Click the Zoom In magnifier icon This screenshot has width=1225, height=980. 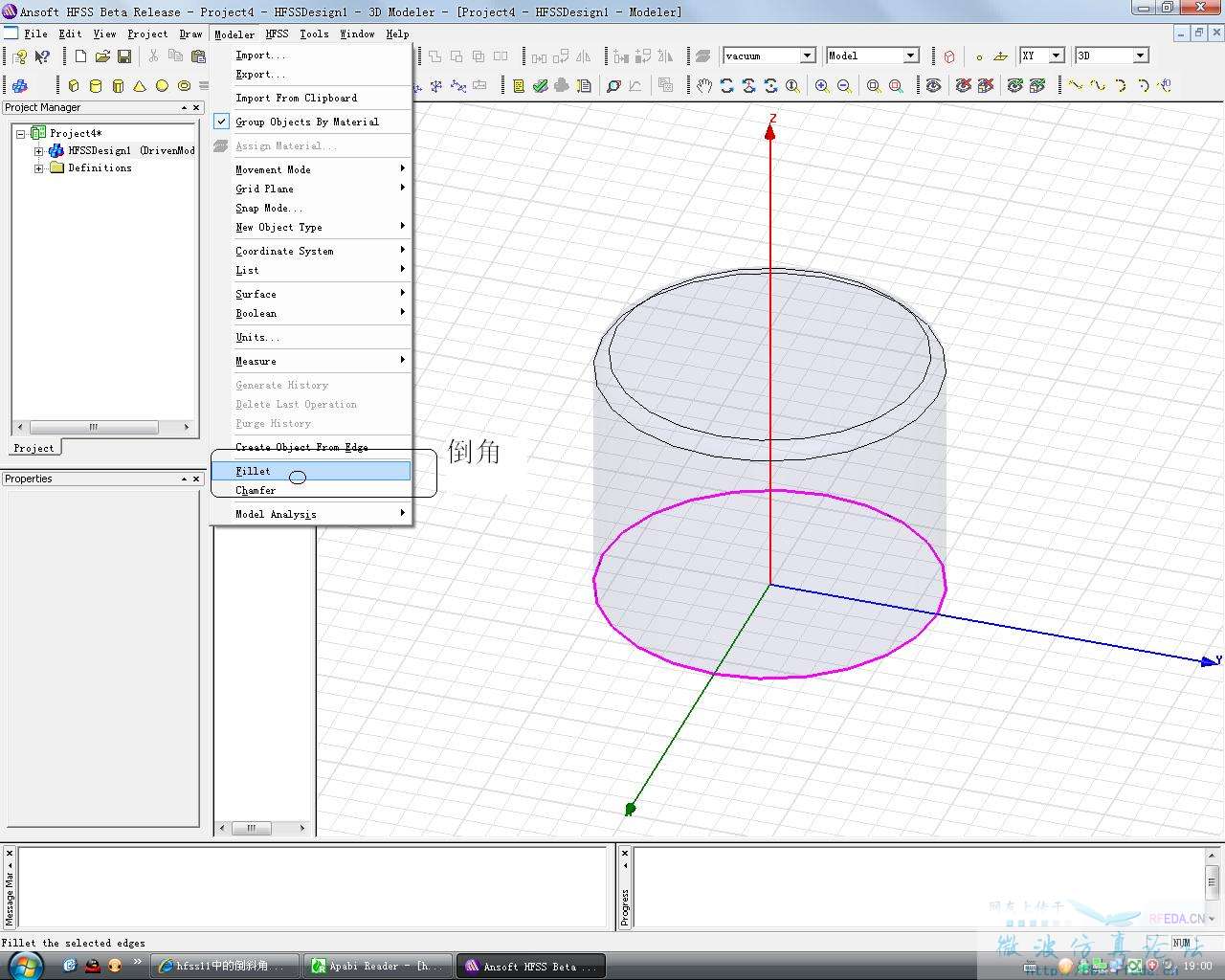(822, 86)
